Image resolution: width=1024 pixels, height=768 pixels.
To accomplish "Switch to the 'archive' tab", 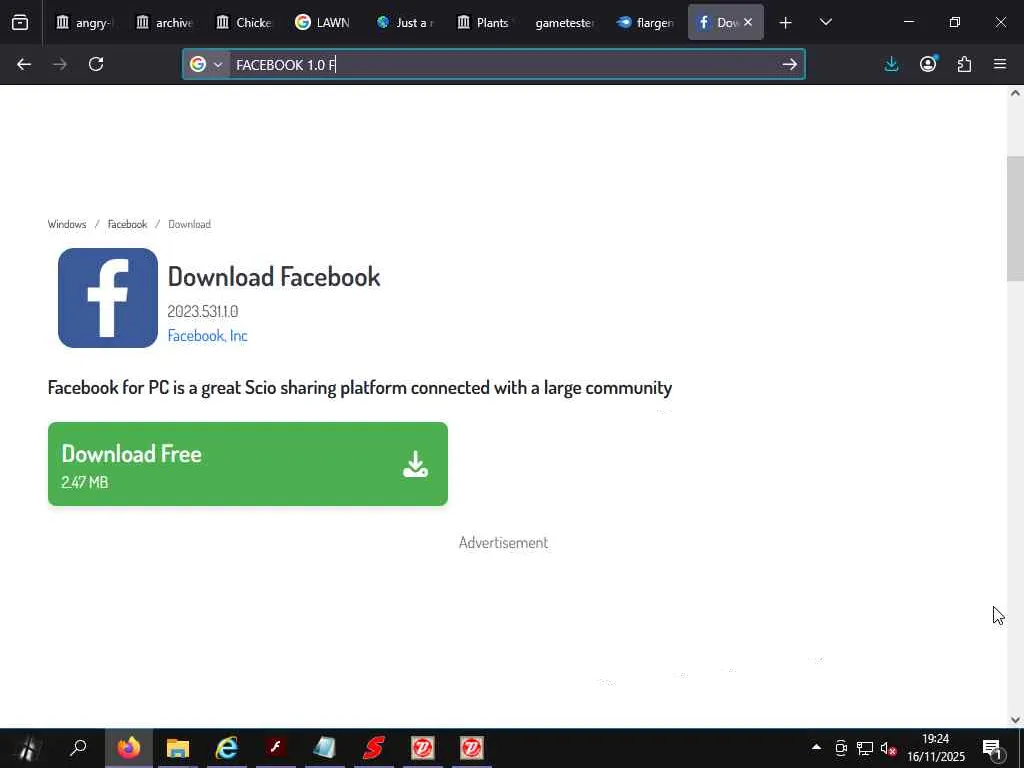I will pyautogui.click(x=163, y=22).
